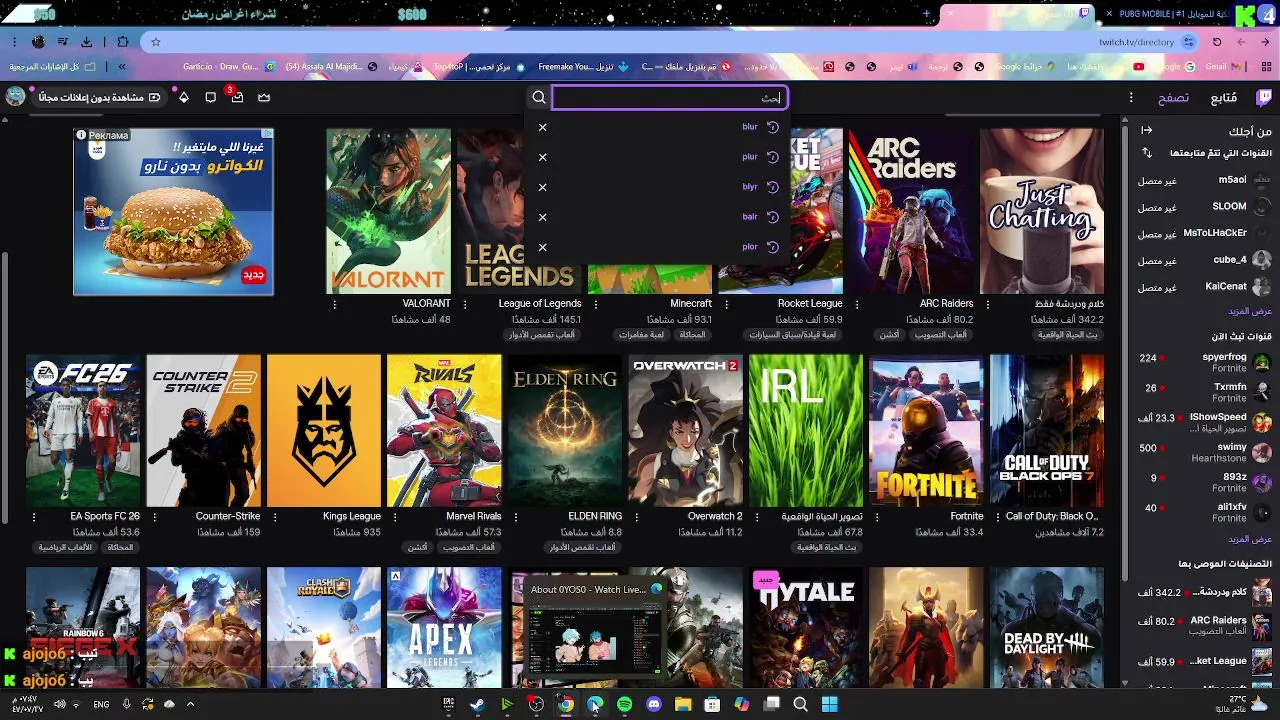Click ad-free viewing button in header
The height and width of the screenshot is (720, 1280).
pyautogui.click(x=99, y=97)
